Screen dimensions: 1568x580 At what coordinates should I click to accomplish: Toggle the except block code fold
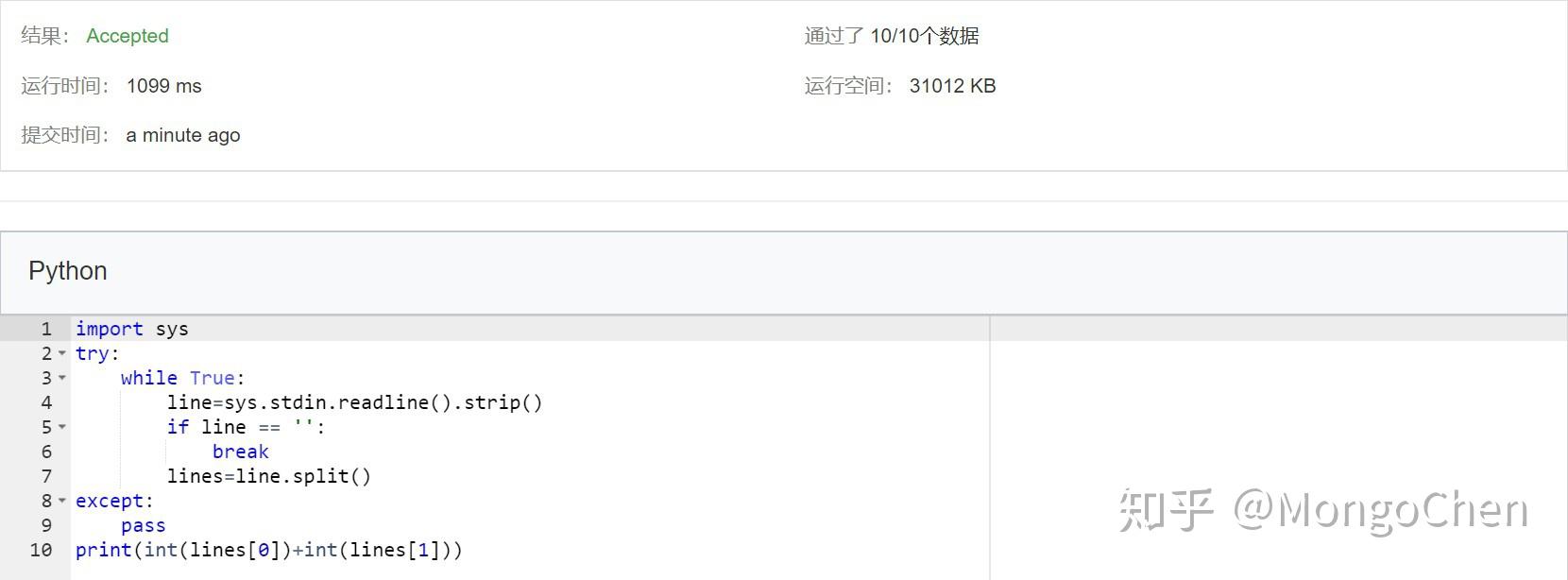pyautogui.click(x=62, y=501)
